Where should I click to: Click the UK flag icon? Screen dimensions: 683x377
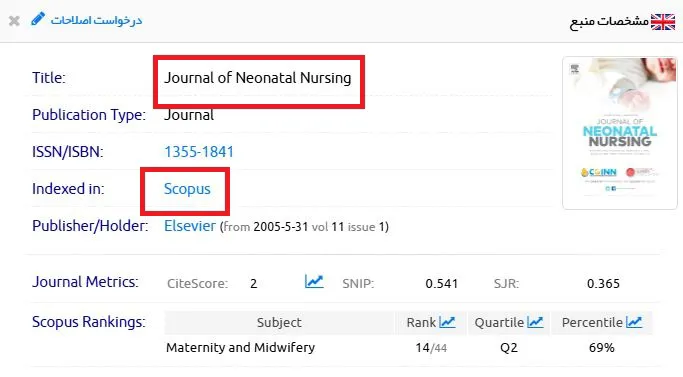663,22
